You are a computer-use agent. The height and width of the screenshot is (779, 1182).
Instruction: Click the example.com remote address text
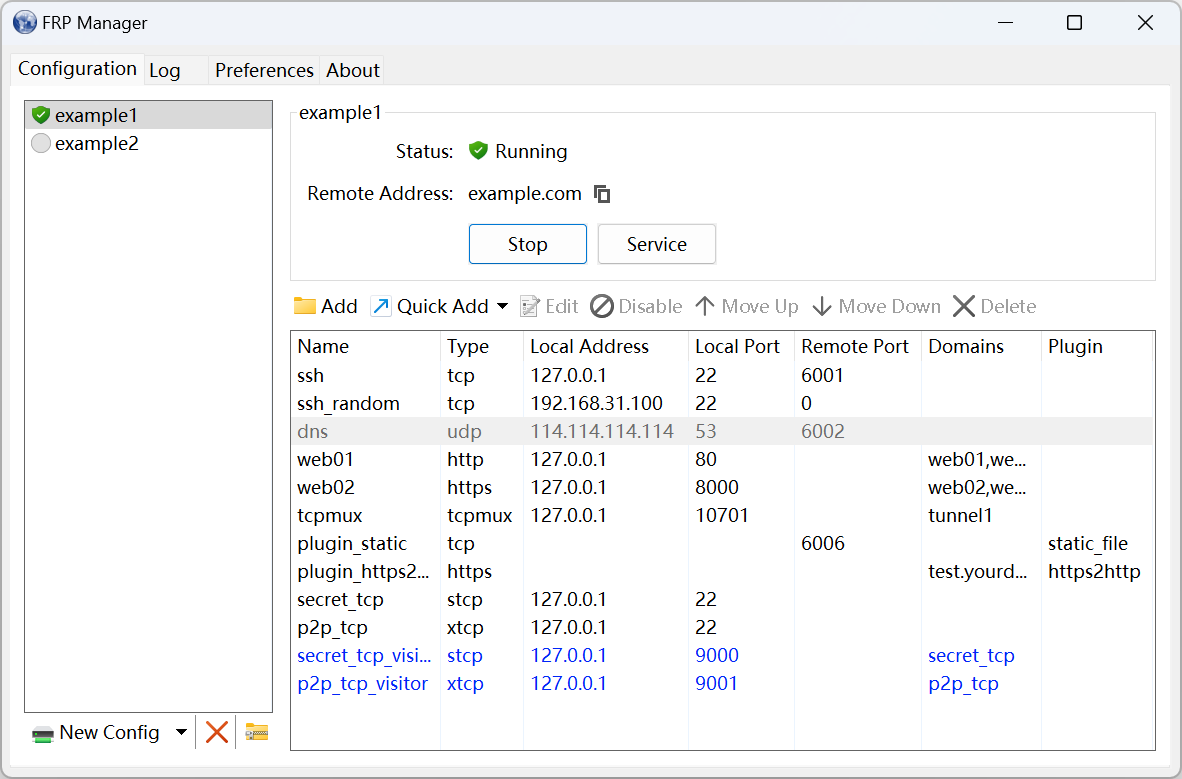pyautogui.click(x=525, y=194)
